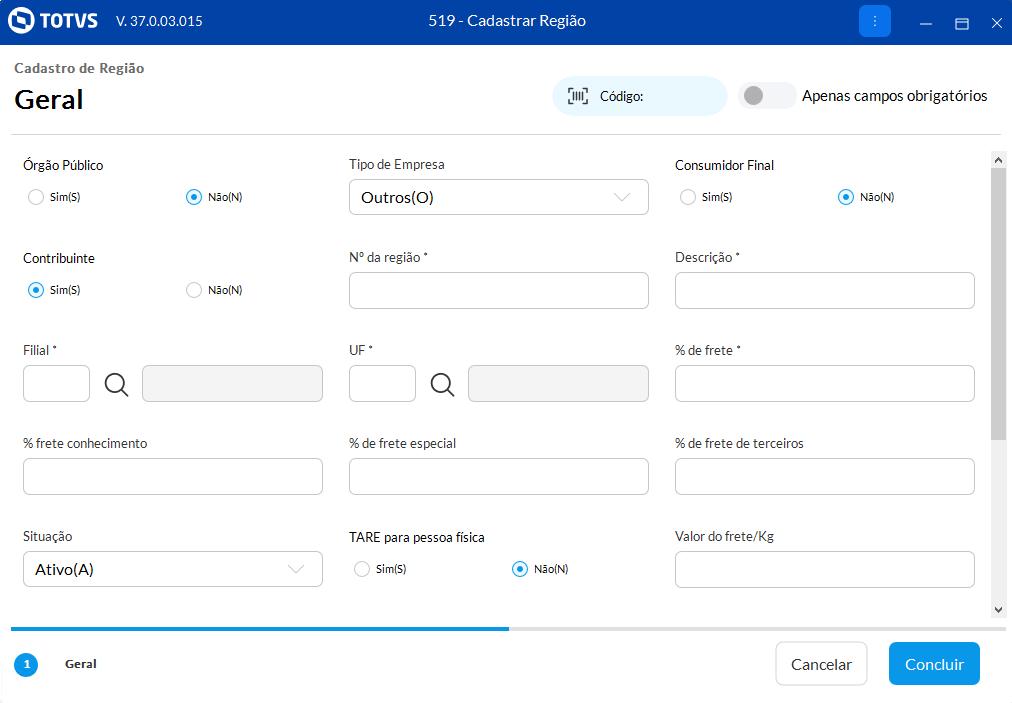Expand the Situação dropdown

pos(172,569)
